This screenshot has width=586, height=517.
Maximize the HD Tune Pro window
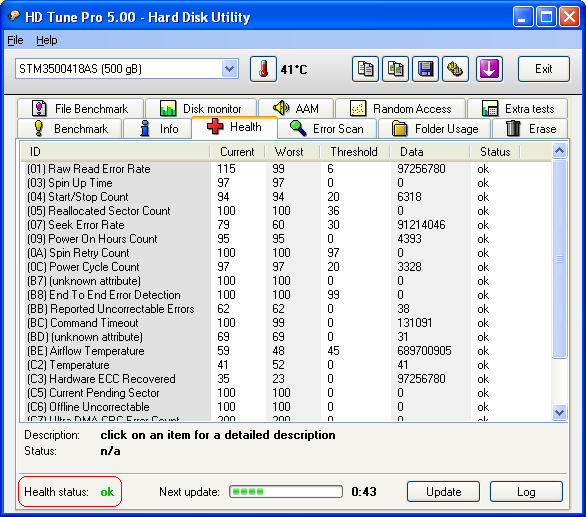546,17
